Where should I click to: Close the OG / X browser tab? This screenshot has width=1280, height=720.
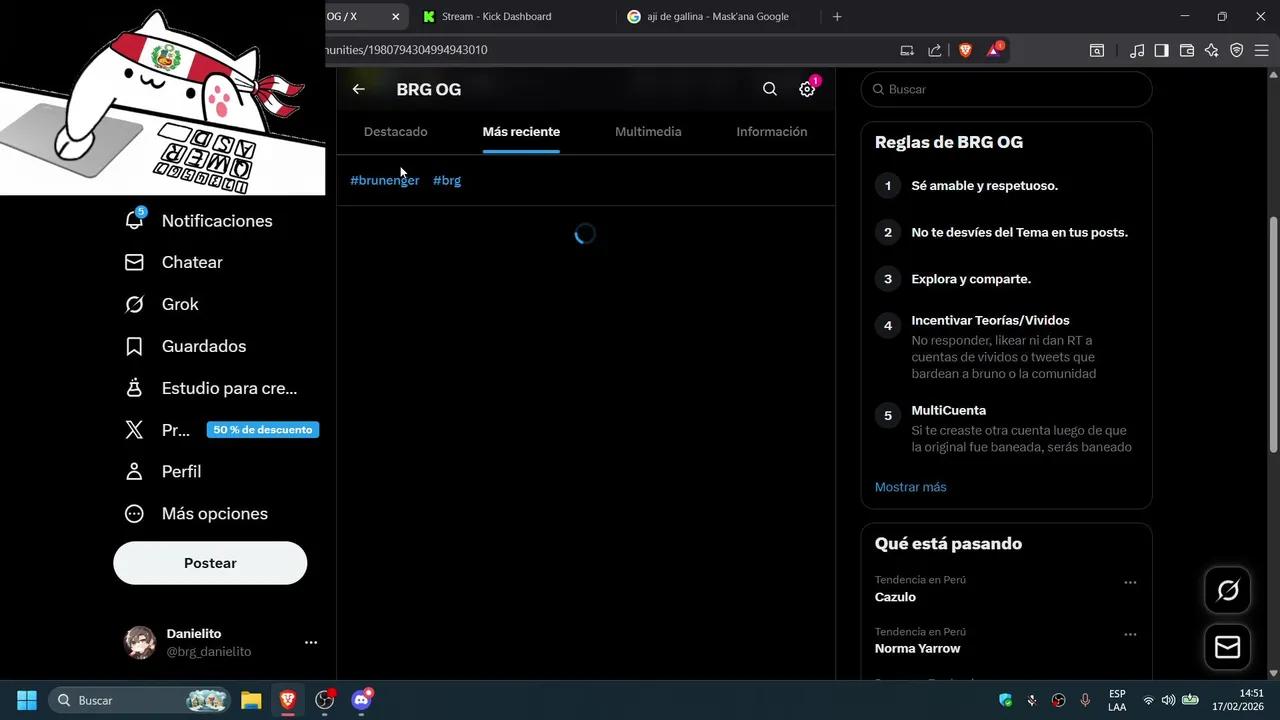coord(395,16)
